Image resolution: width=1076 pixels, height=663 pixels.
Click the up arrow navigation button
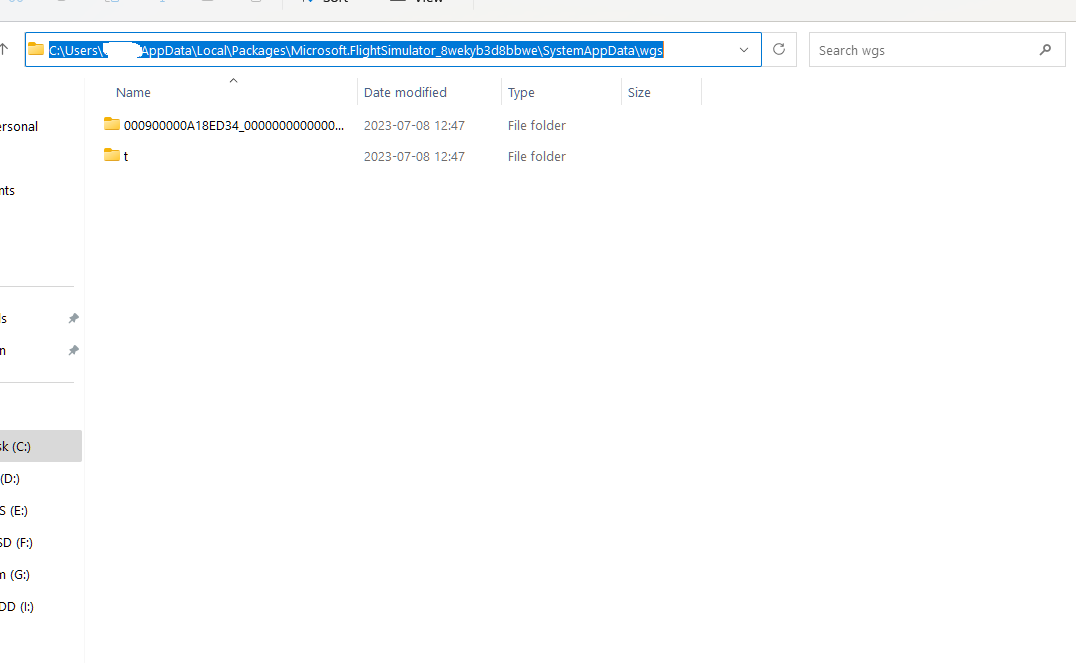(x=5, y=49)
